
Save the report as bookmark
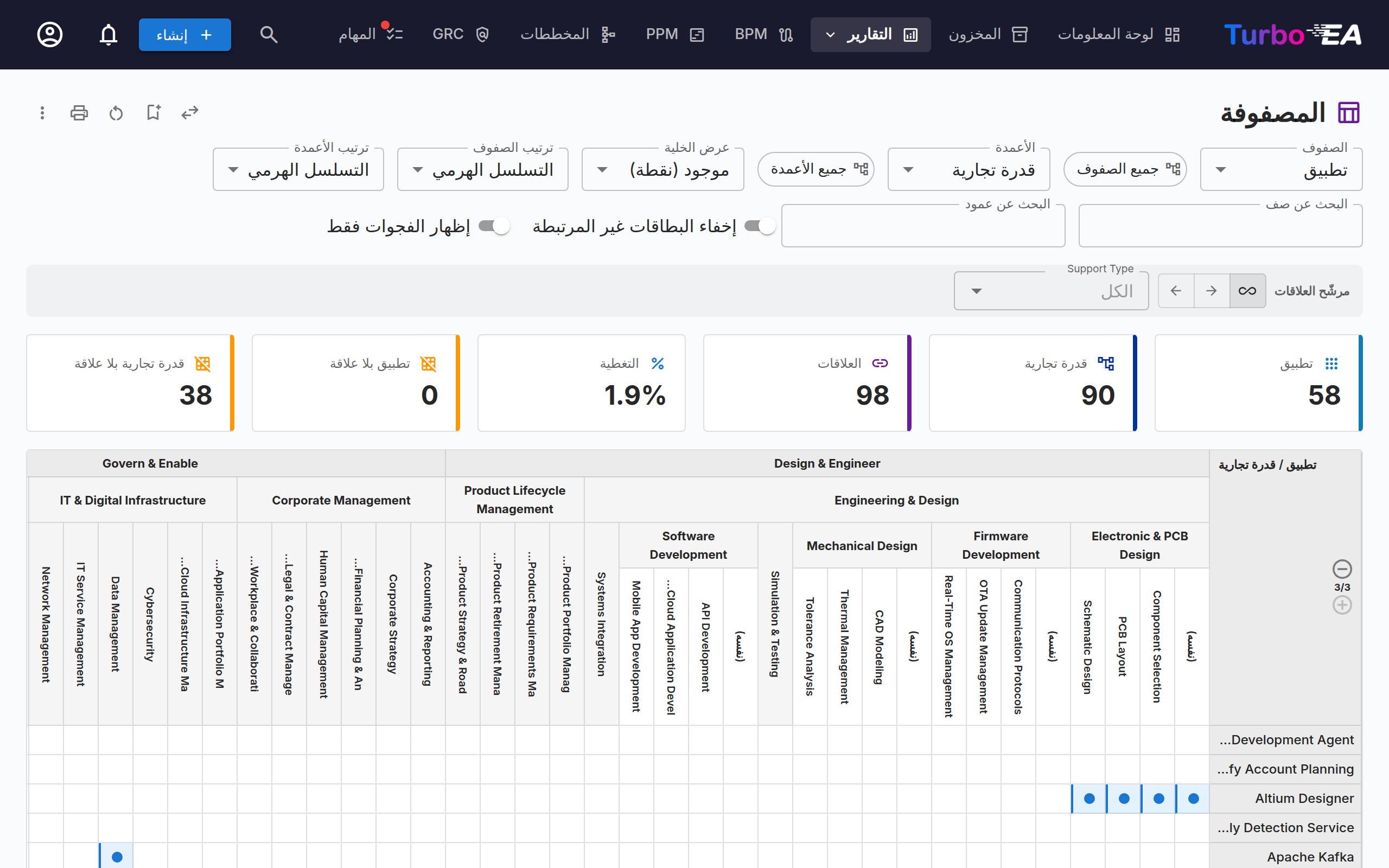(153, 112)
